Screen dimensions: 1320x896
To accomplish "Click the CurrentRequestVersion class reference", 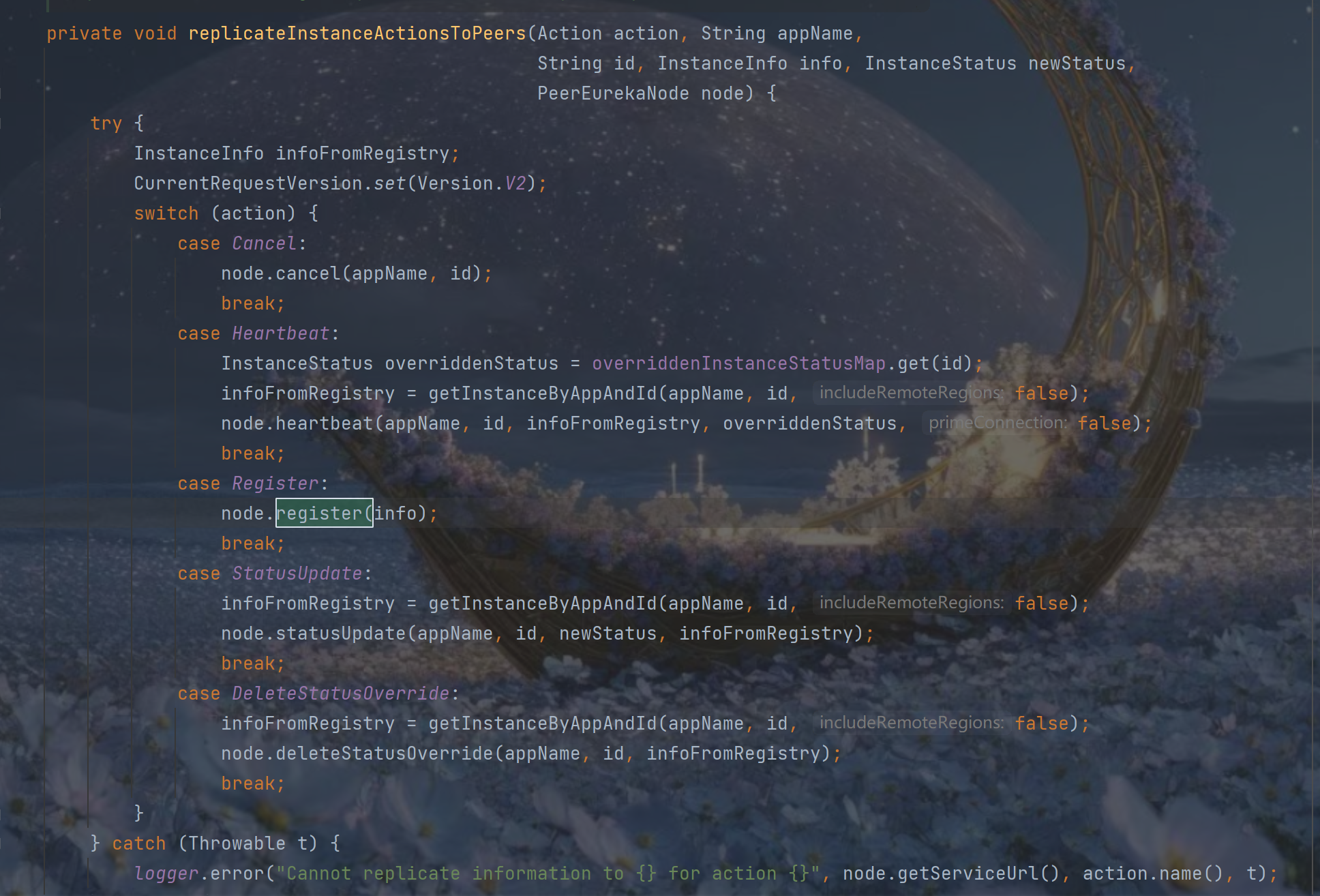I will [x=248, y=183].
